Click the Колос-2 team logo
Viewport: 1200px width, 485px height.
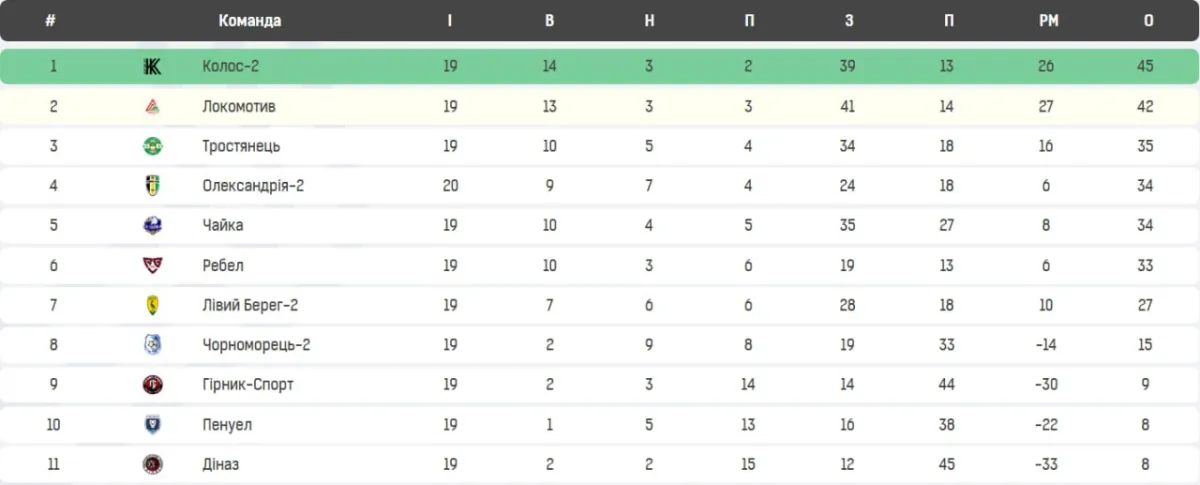(152, 67)
